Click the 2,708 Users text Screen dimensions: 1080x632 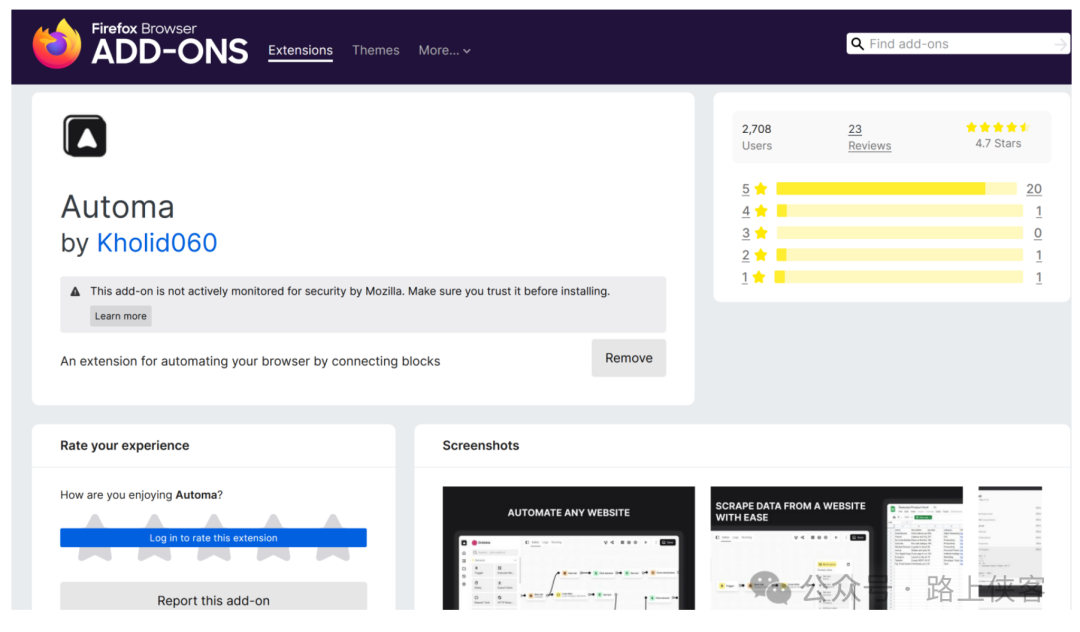756,137
